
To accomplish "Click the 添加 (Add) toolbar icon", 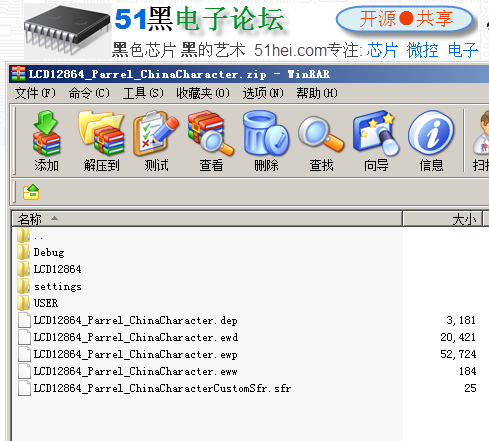I will coord(46,141).
